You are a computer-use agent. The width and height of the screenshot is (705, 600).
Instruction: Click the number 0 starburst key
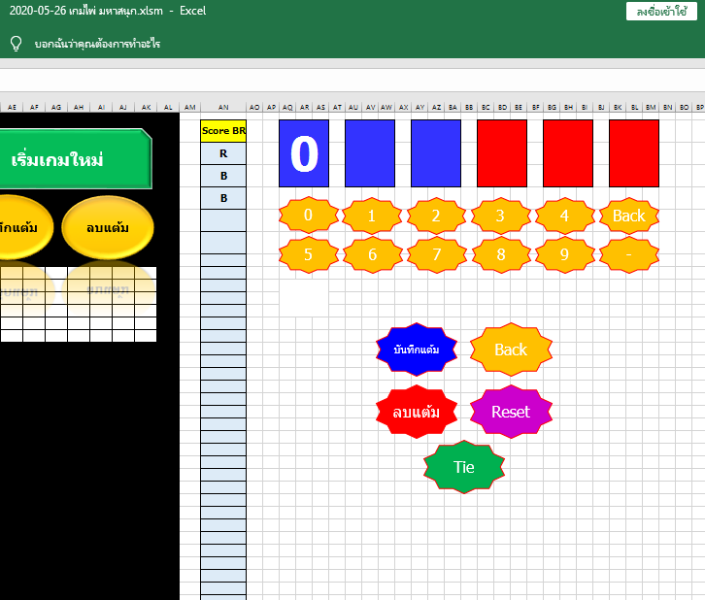pos(308,215)
